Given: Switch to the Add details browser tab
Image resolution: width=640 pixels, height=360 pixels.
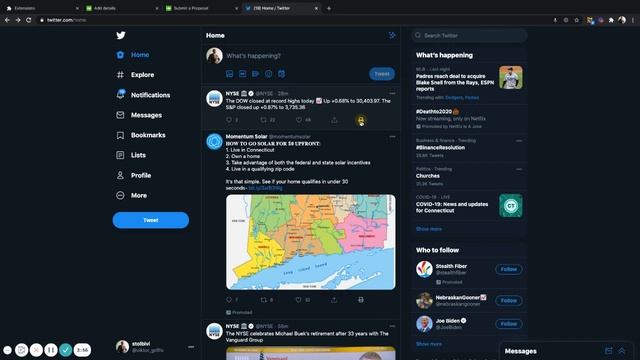Looking at the screenshot, I should coord(122,8).
